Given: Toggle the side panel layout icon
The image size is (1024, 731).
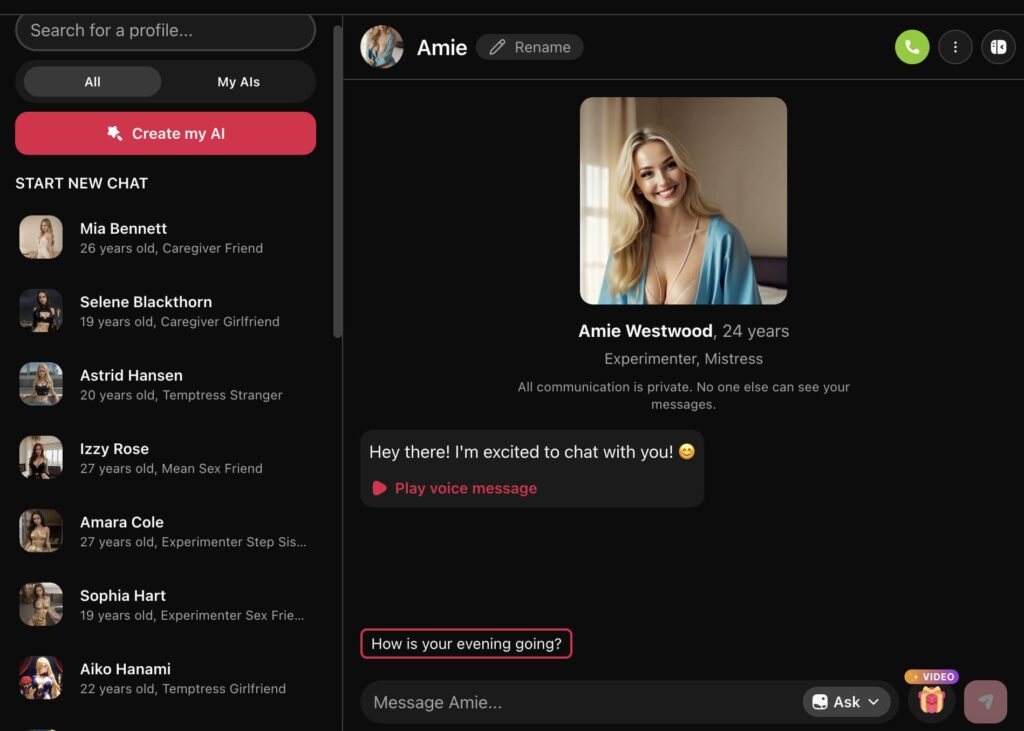Looking at the screenshot, I should tap(998, 47).
